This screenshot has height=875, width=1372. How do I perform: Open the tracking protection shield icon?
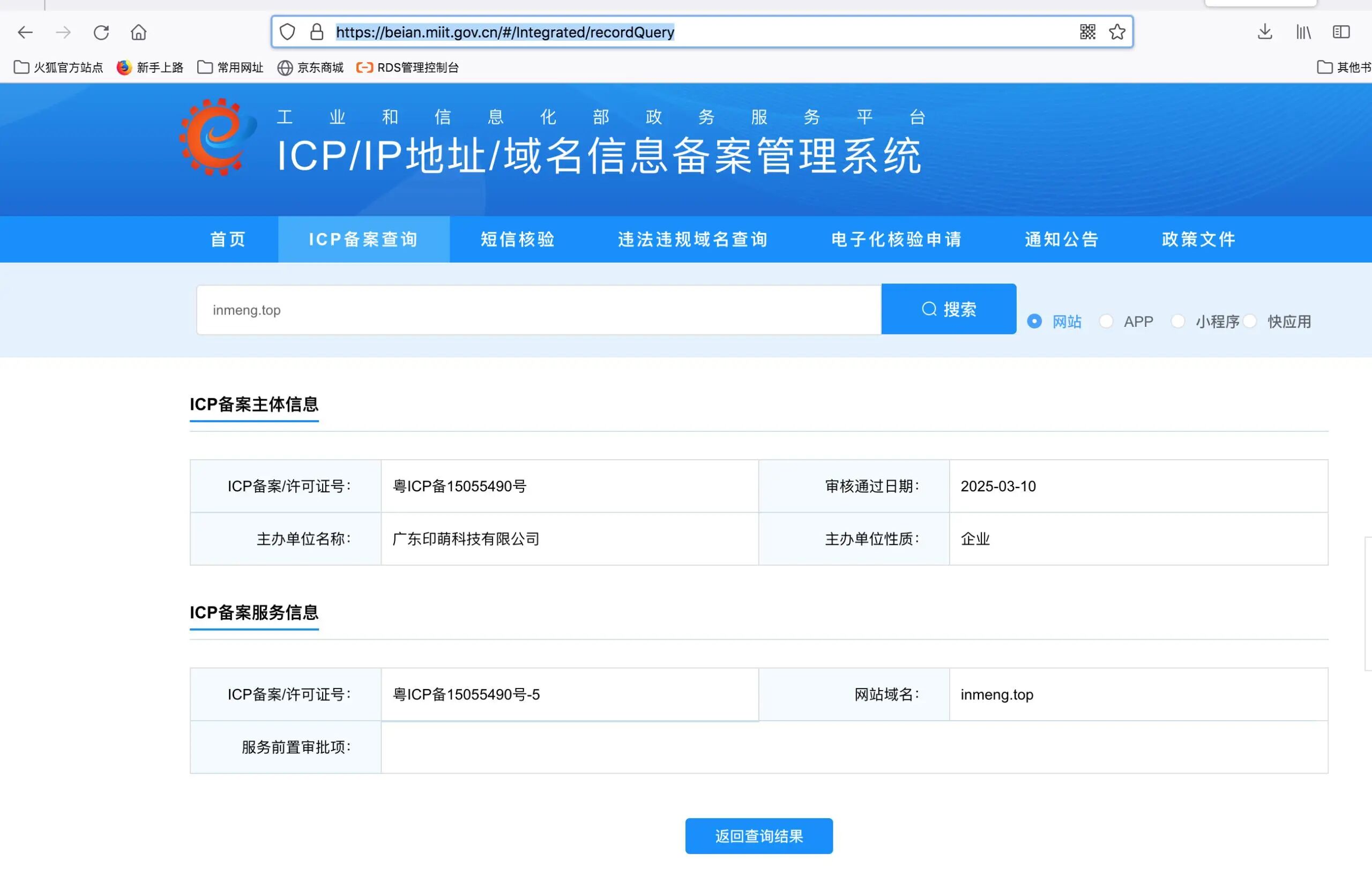[288, 32]
